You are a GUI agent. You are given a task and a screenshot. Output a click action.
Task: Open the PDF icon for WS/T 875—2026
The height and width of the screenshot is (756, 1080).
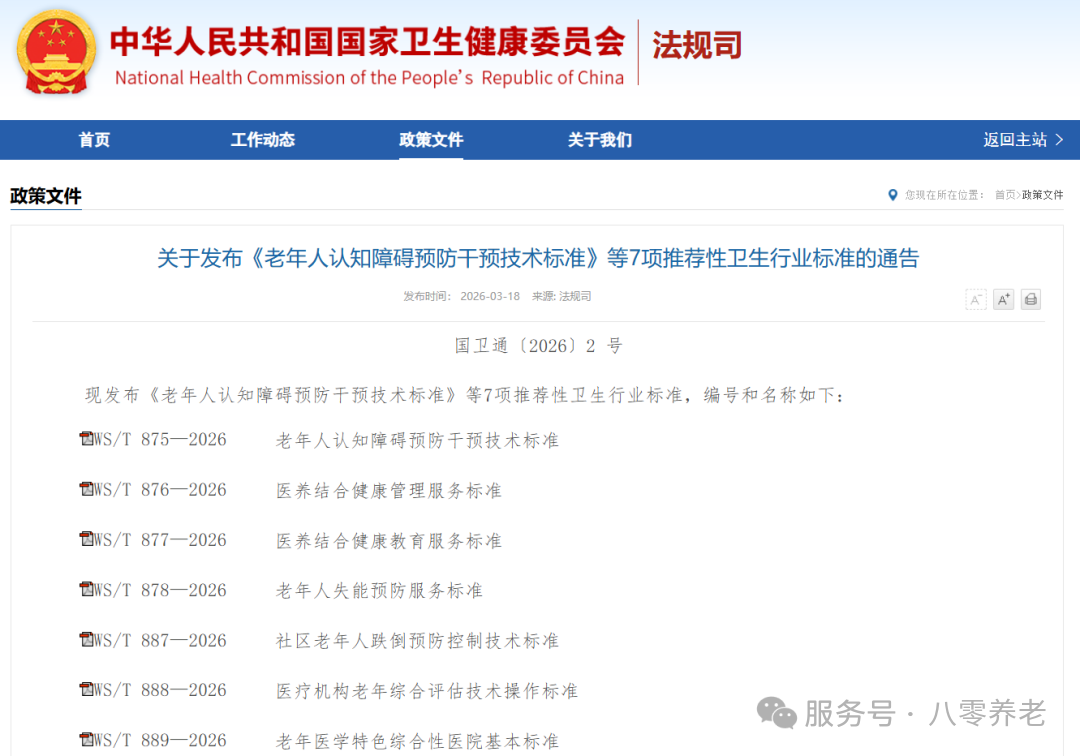coord(86,439)
